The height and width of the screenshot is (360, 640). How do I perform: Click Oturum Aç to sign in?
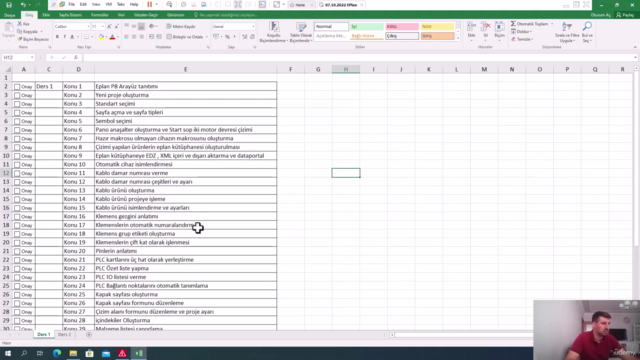tap(601, 15)
